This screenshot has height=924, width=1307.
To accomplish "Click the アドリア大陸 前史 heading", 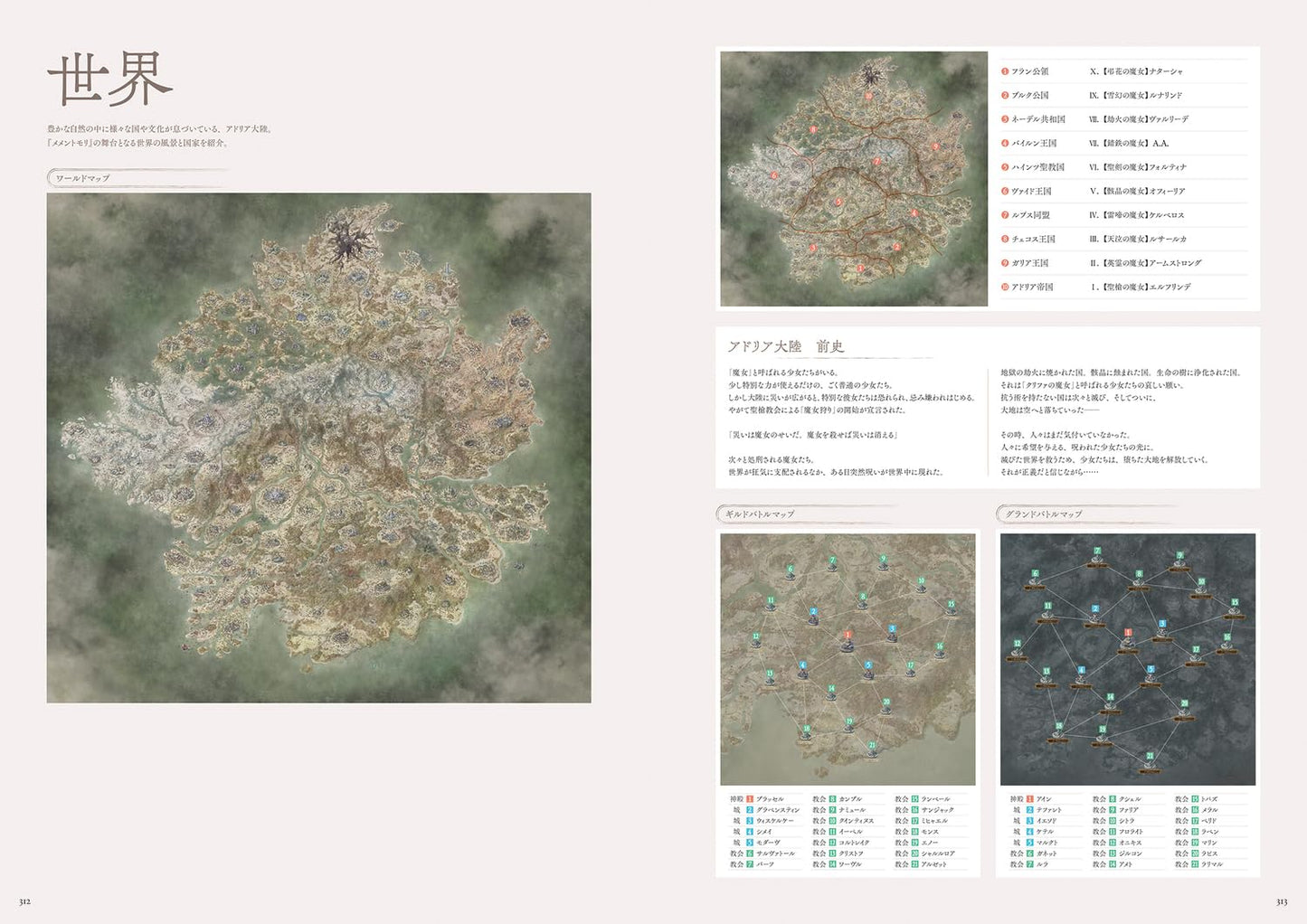I will click(x=785, y=346).
